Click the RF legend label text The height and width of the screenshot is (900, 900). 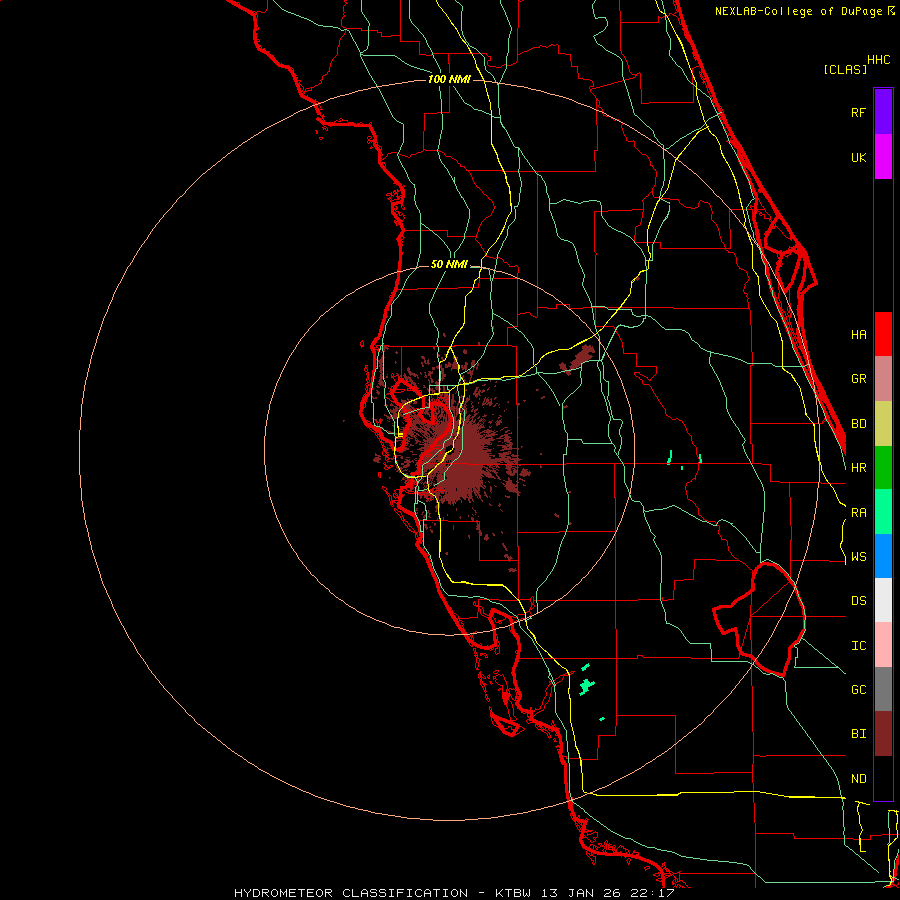tap(858, 112)
